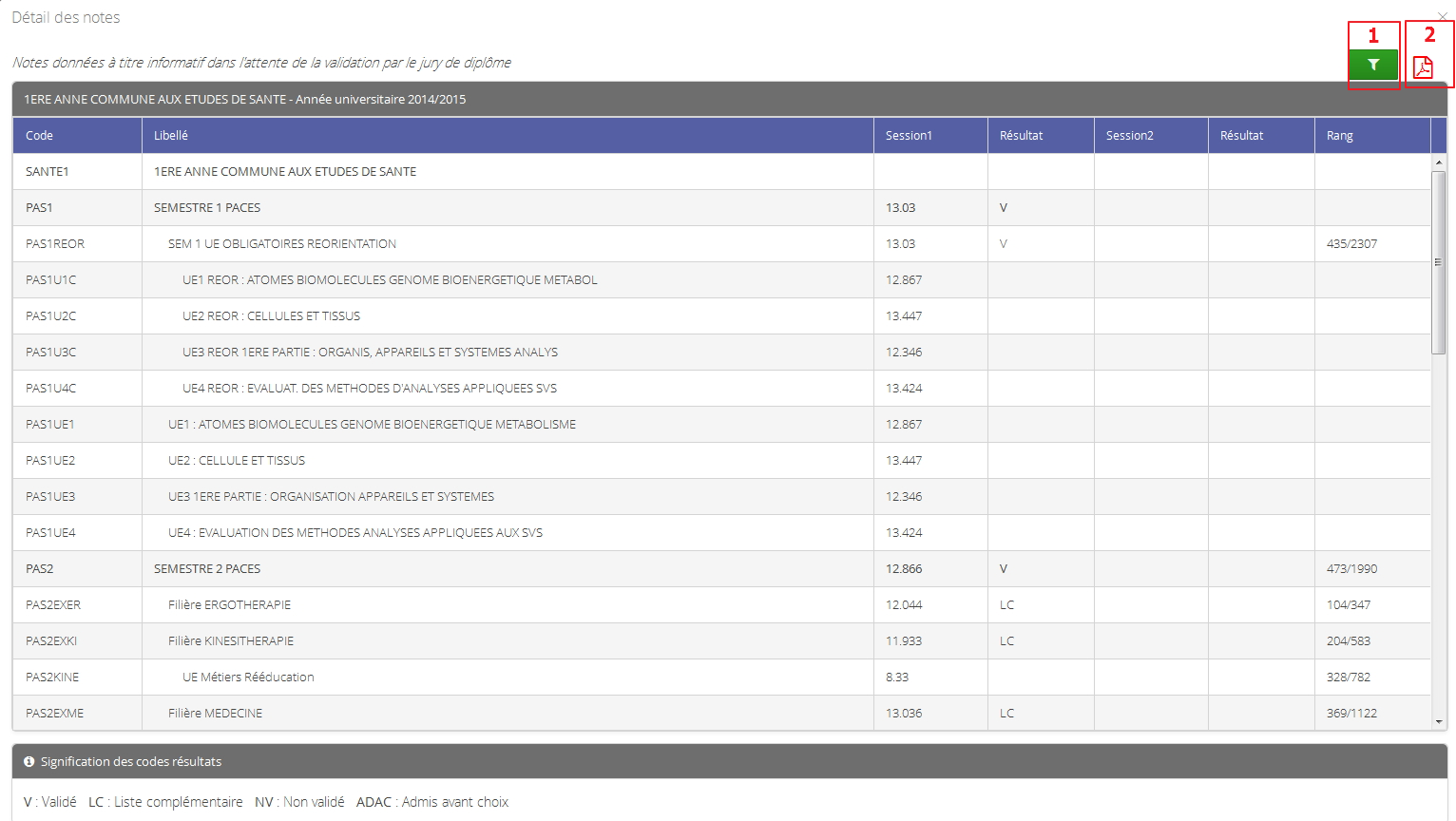1456x821 pixels.
Task: Click the Libellé column header
Action: click(x=171, y=136)
